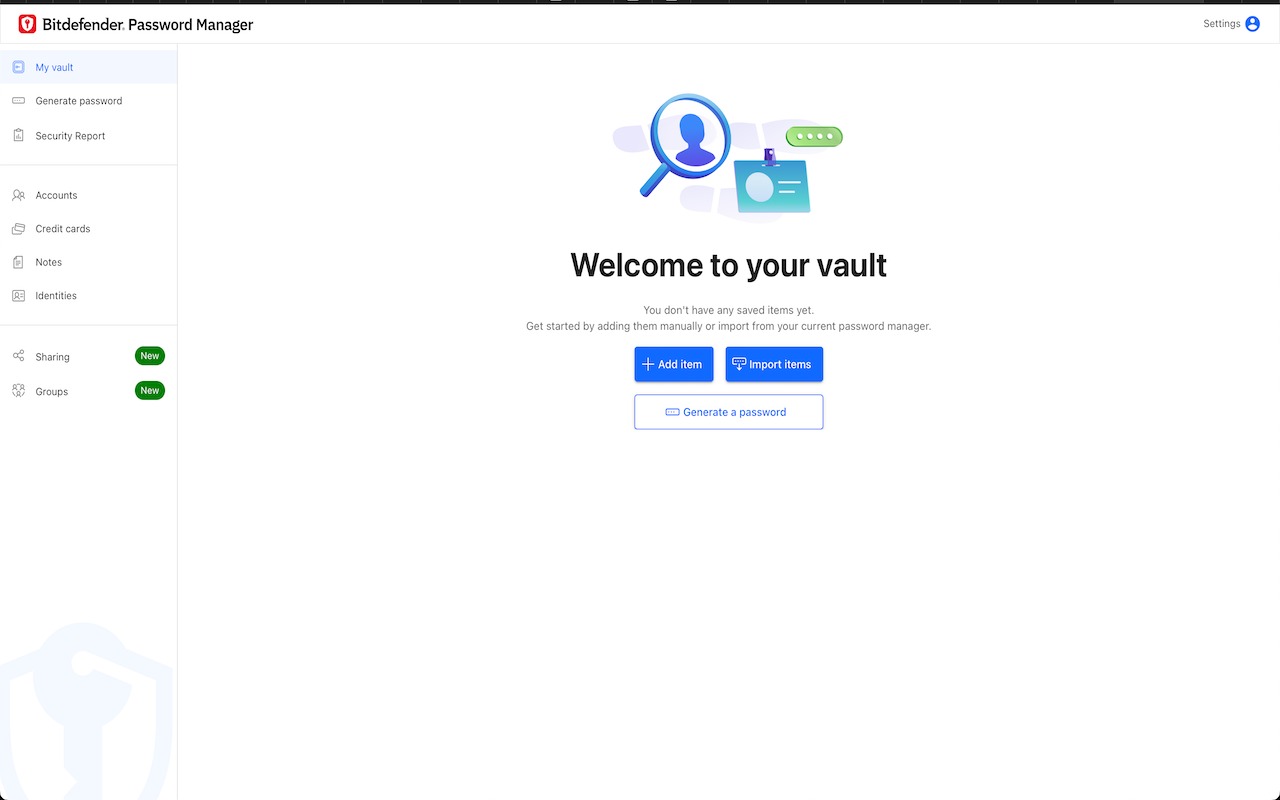The height and width of the screenshot is (800, 1280).
Task: Open Security Report clipboard icon
Action: click(18, 135)
